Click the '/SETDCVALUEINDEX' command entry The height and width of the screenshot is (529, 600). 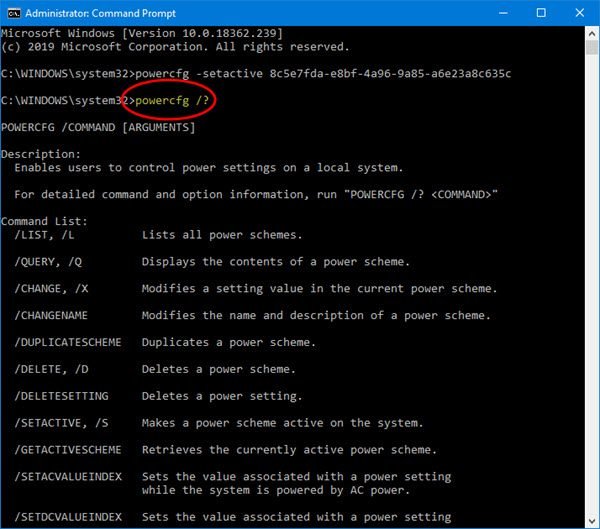(68, 517)
